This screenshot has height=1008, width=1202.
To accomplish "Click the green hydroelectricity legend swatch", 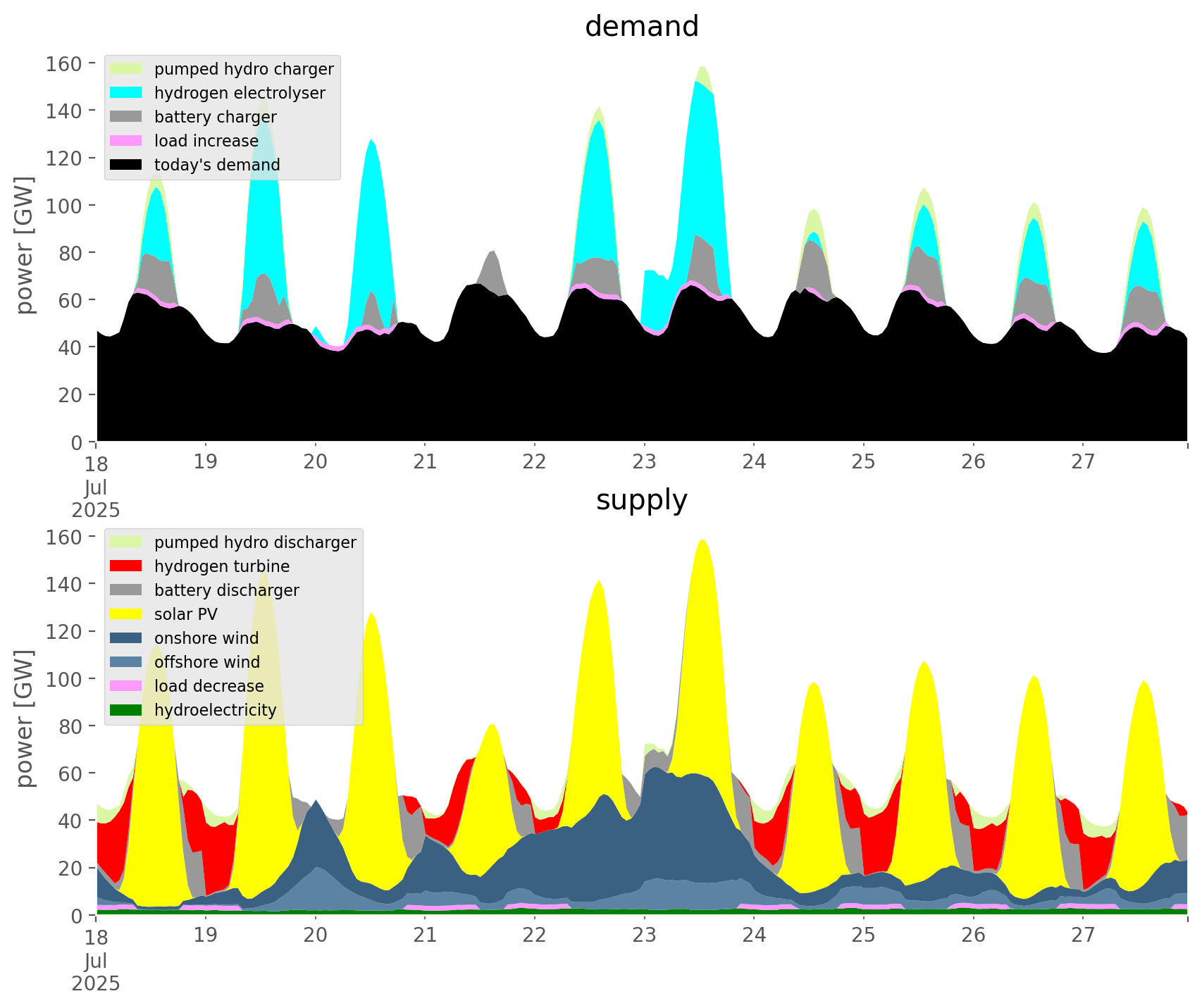I will [x=126, y=710].
